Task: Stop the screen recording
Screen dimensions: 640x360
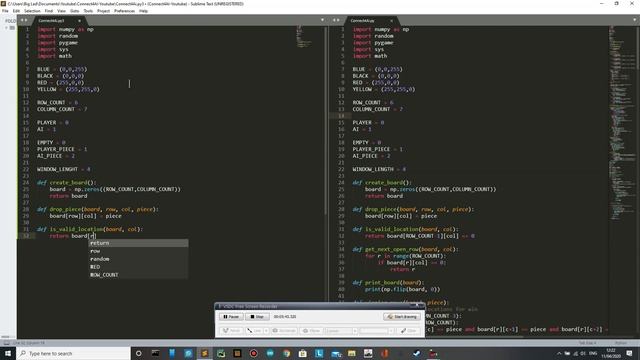Action: 257,317
